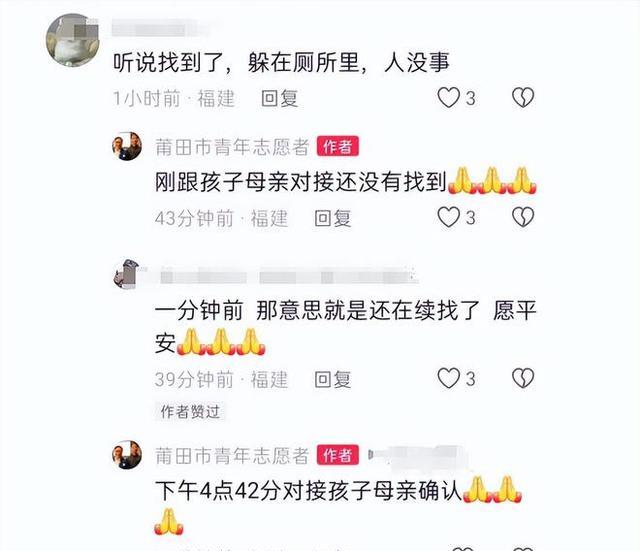Open the 莆田市青年志愿者 avatar in the bottom reply
This screenshot has width=640, height=551.
pos(127,455)
